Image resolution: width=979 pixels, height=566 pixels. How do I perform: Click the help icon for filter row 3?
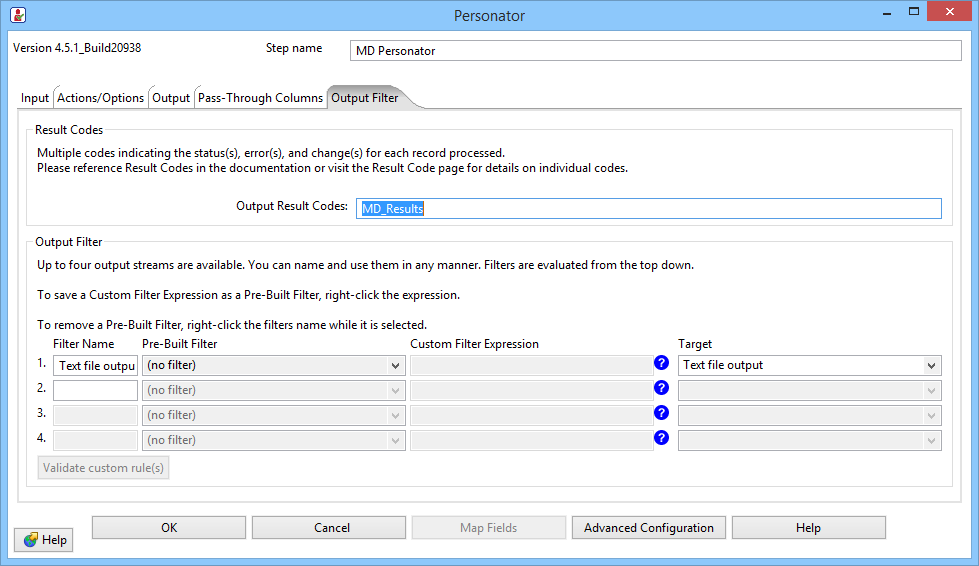(x=661, y=413)
